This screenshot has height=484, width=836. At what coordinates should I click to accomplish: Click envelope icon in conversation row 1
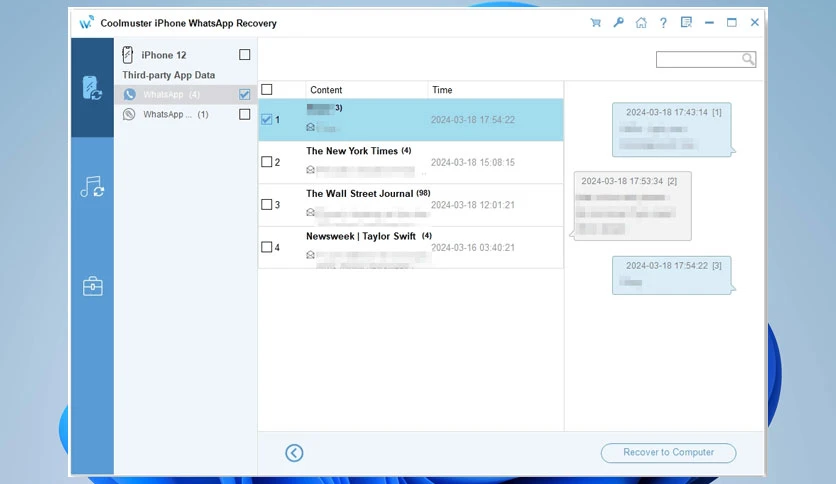click(310, 127)
